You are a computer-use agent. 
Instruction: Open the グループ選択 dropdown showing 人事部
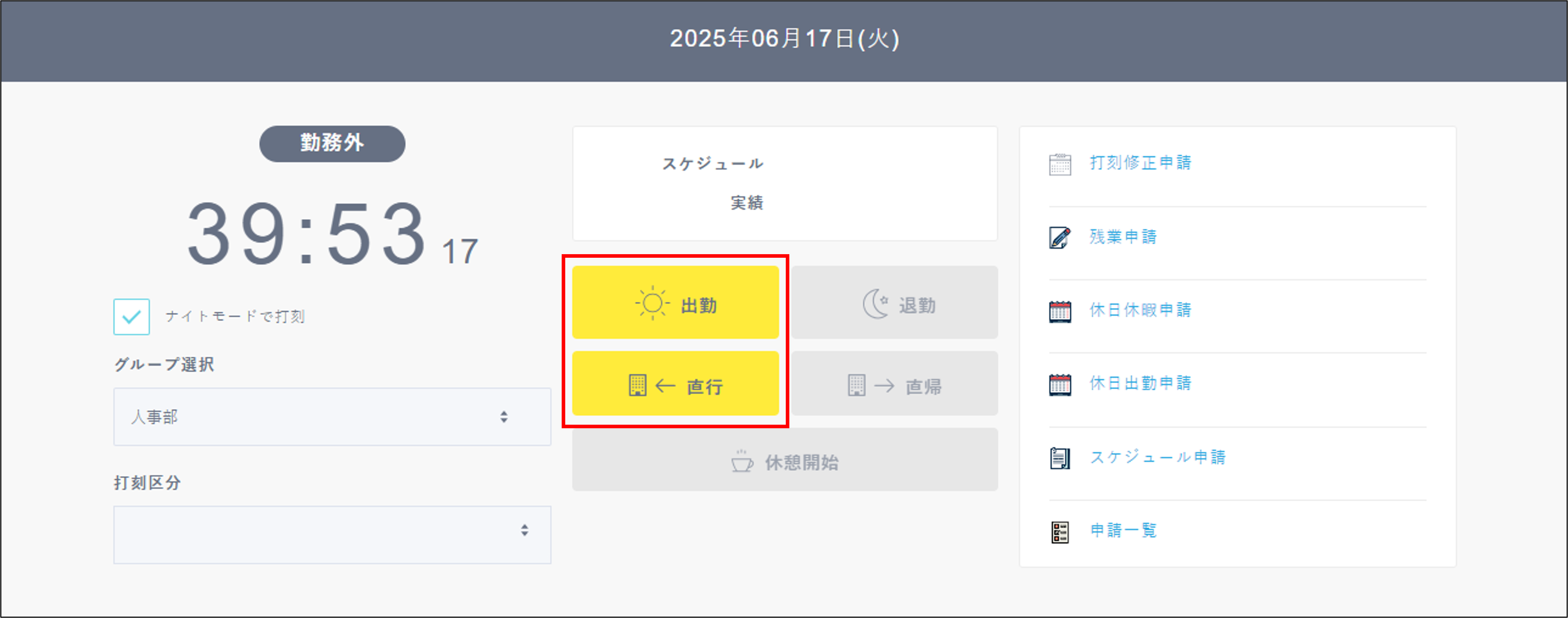(332, 417)
